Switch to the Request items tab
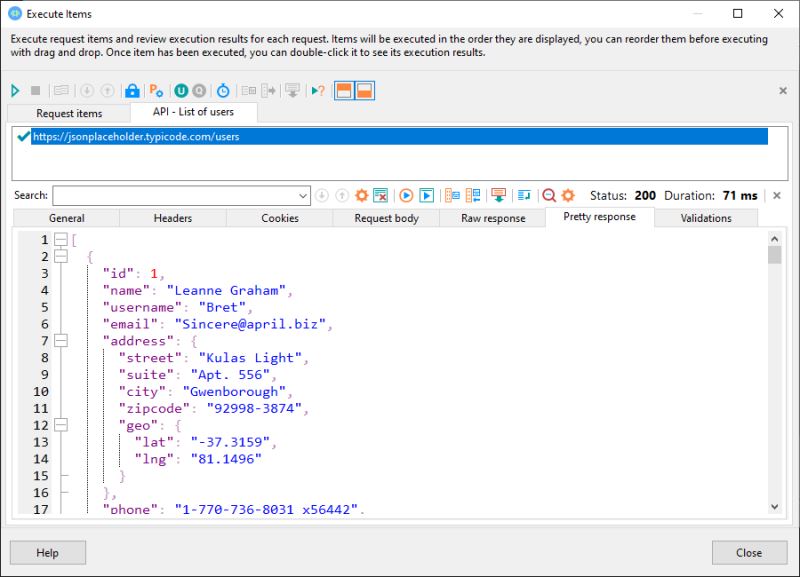The width and height of the screenshot is (800, 577). (x=69, y=114)
